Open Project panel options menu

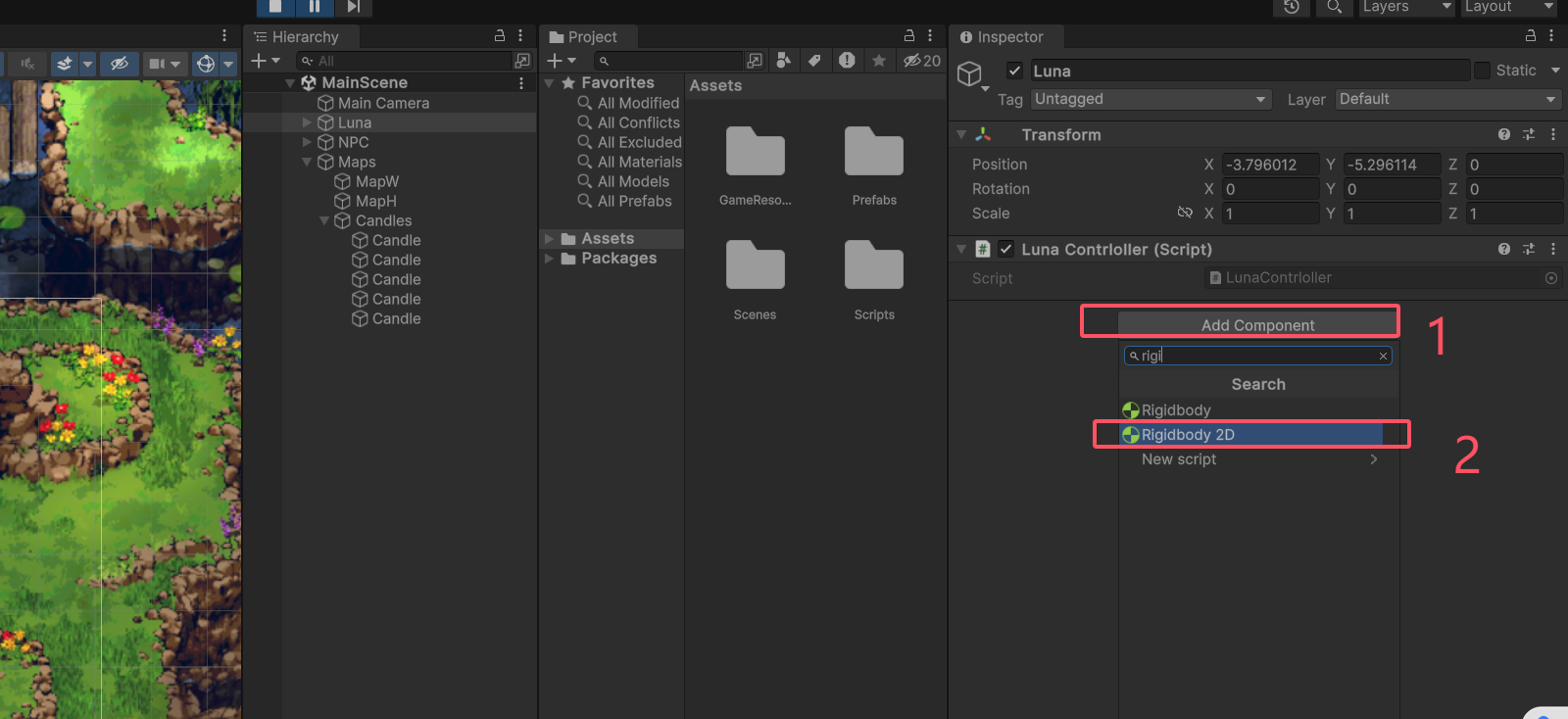(930, 35)
